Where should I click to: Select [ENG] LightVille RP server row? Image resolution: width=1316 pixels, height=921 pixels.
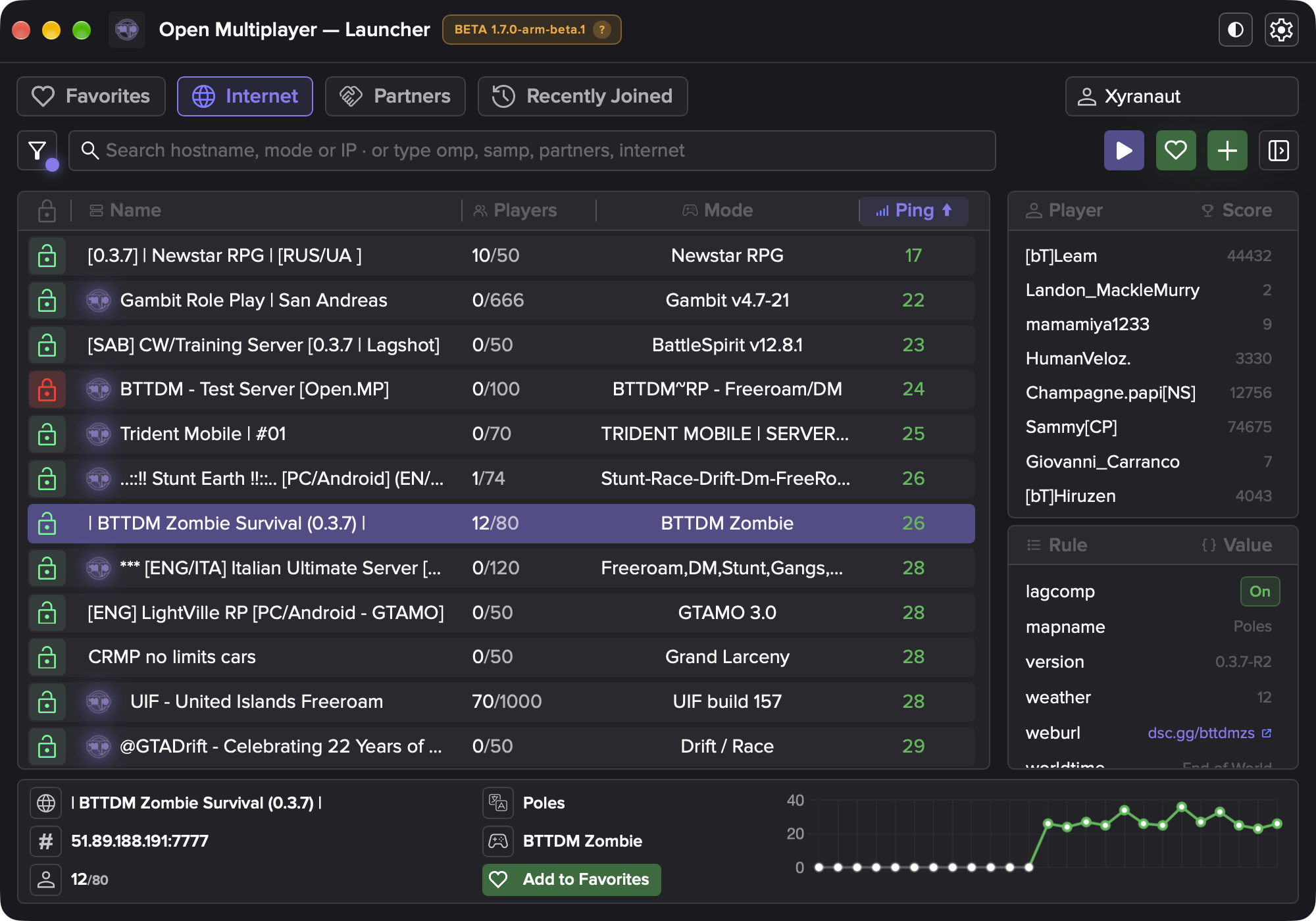[501, 612]
